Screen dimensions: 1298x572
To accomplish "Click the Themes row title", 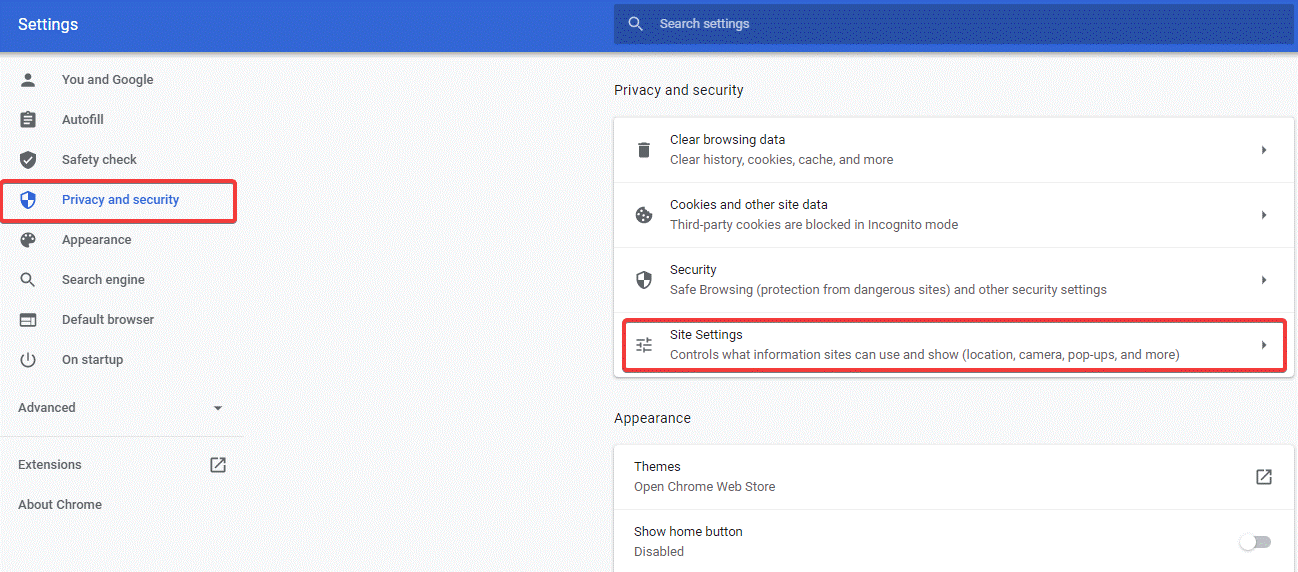I will click(657, 467).
